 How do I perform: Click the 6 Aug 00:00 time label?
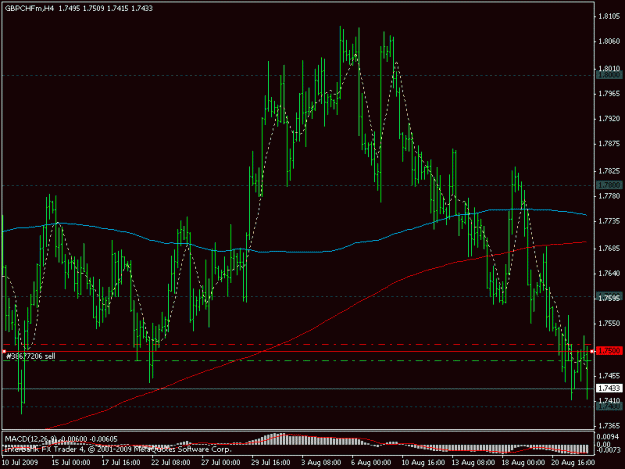pos(371,462)
